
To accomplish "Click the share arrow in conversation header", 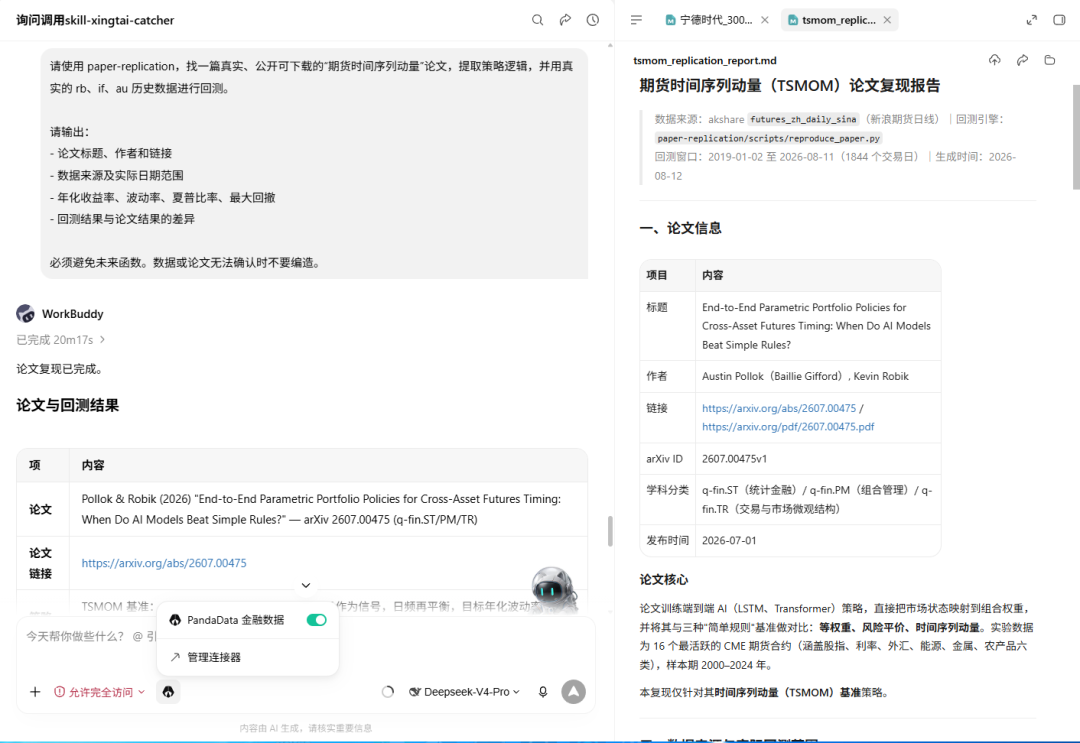I will point(565,20).
